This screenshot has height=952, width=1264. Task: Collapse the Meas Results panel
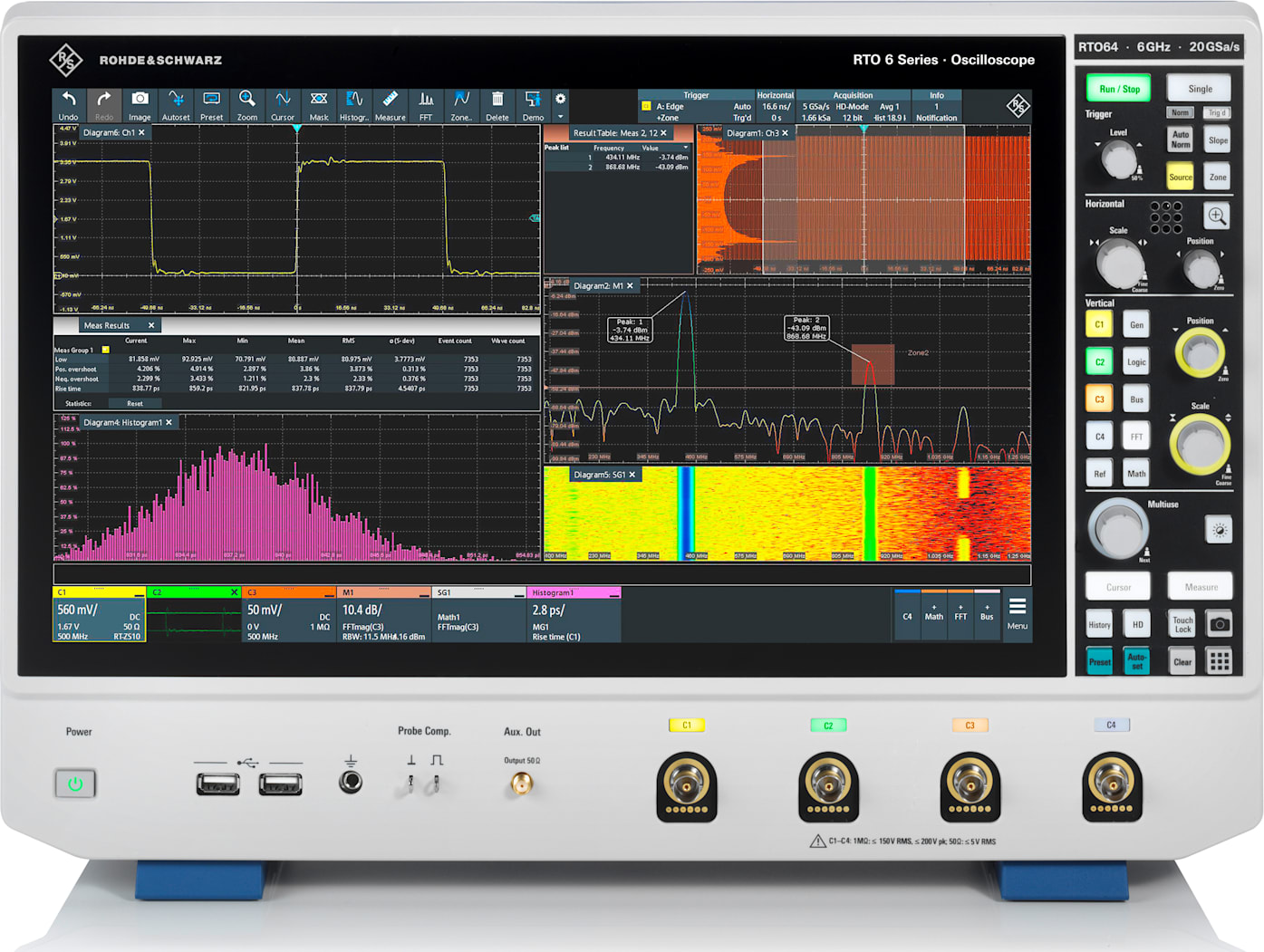tap(150, 325)
